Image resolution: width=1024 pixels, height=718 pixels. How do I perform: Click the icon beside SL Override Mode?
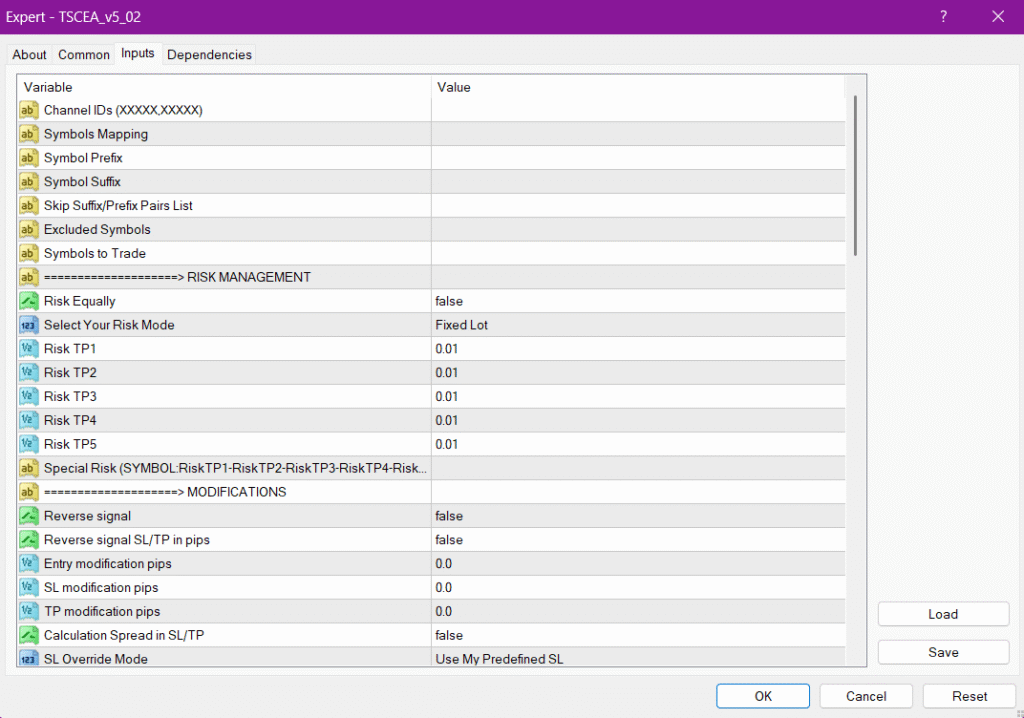[x=29, y=659]
